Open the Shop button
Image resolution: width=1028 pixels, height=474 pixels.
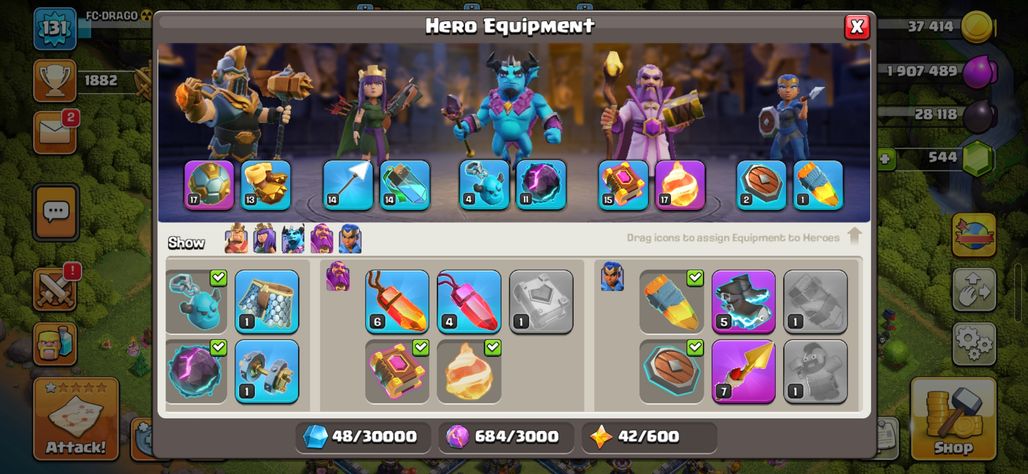pos(953,419)
